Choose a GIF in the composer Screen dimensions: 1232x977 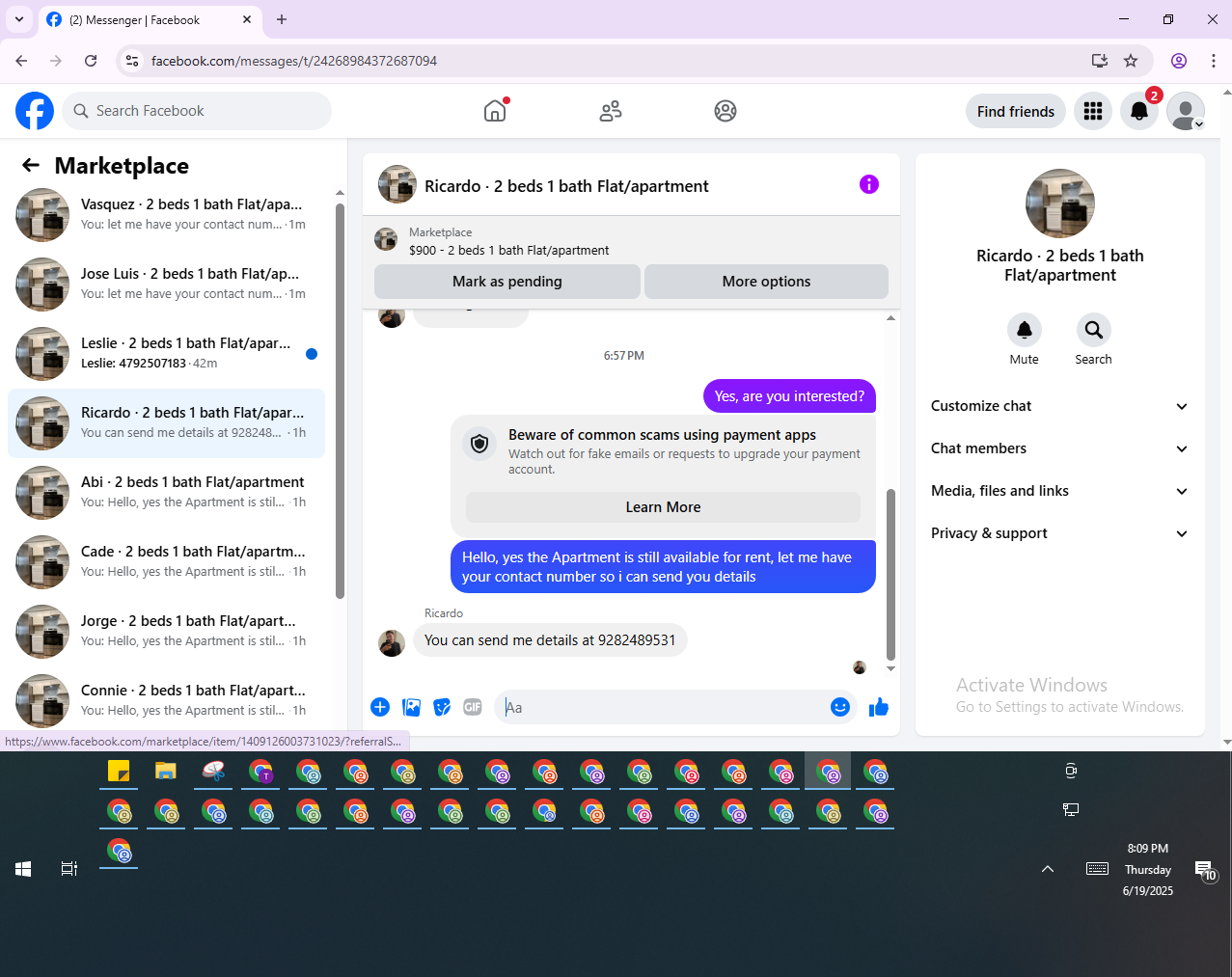[x=473, y=707]
